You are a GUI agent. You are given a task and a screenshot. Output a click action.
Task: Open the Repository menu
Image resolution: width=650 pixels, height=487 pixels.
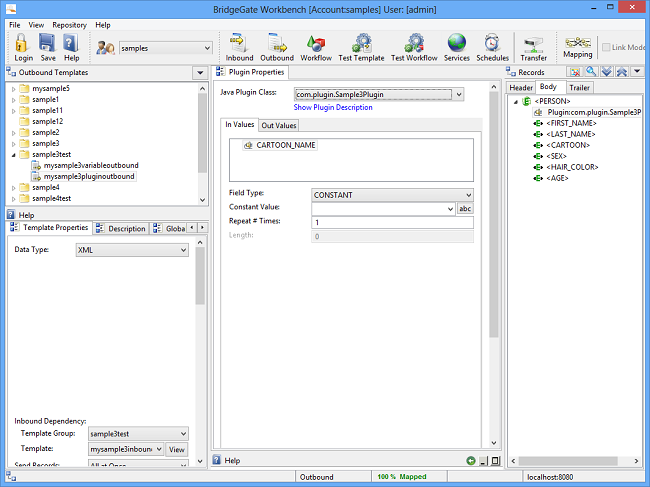(69, 25)
